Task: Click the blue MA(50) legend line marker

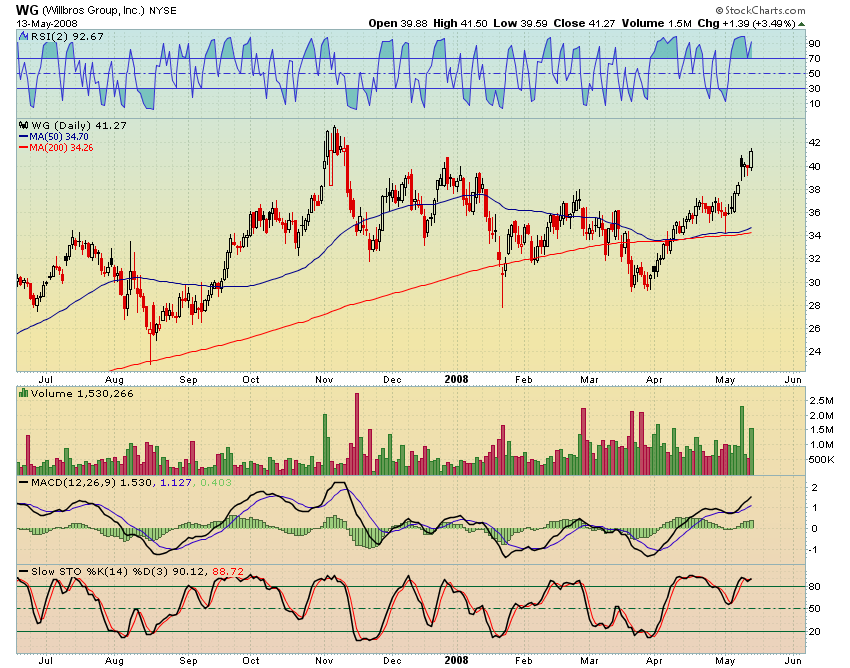Action: click(x=24, y=137)
